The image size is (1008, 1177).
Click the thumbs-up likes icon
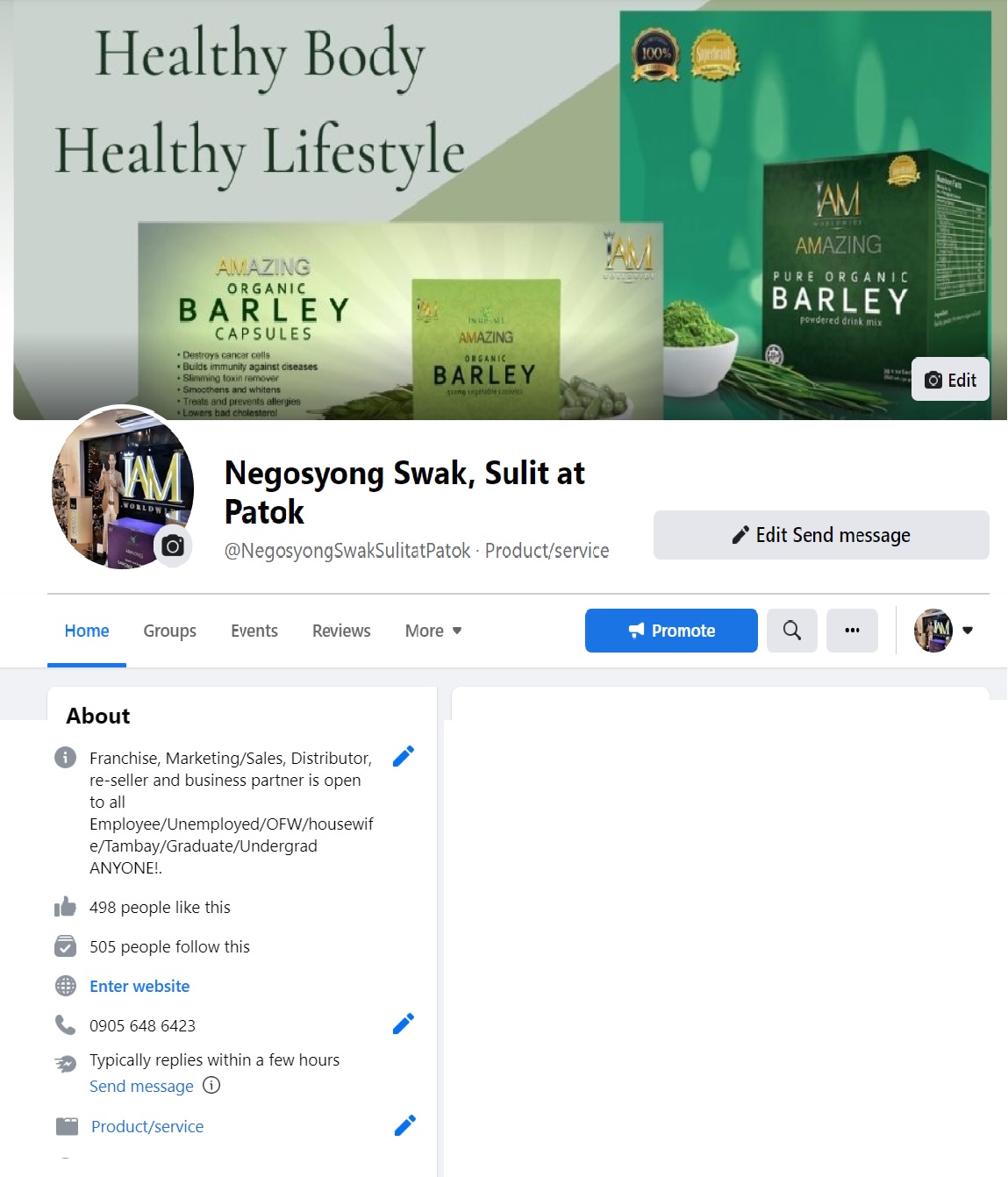point(66,907)
